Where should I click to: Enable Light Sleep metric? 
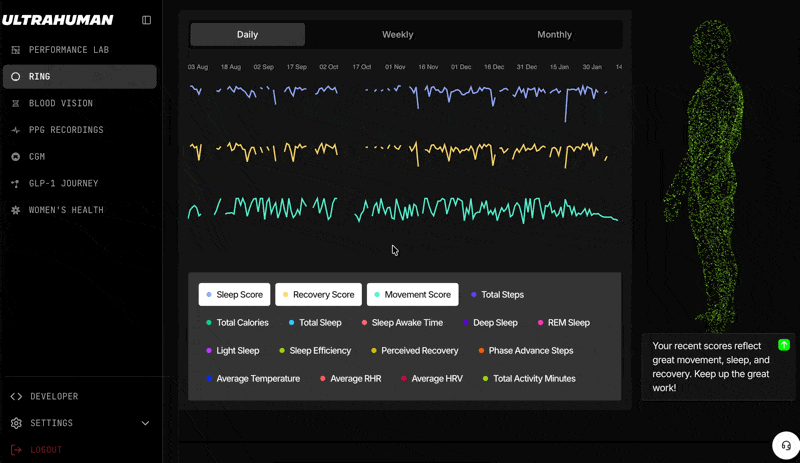tap(233, 351)
